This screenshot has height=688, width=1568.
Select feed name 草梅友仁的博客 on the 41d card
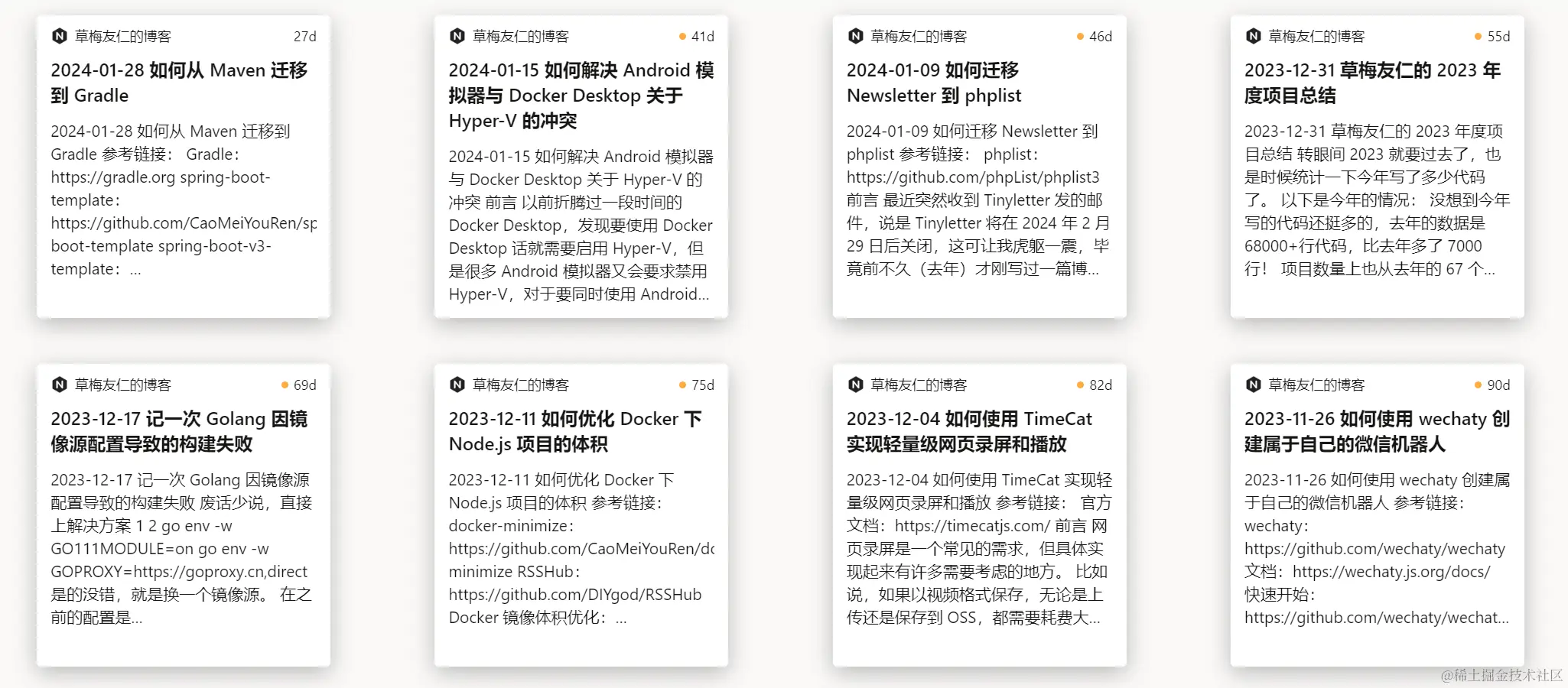point(521,37)
